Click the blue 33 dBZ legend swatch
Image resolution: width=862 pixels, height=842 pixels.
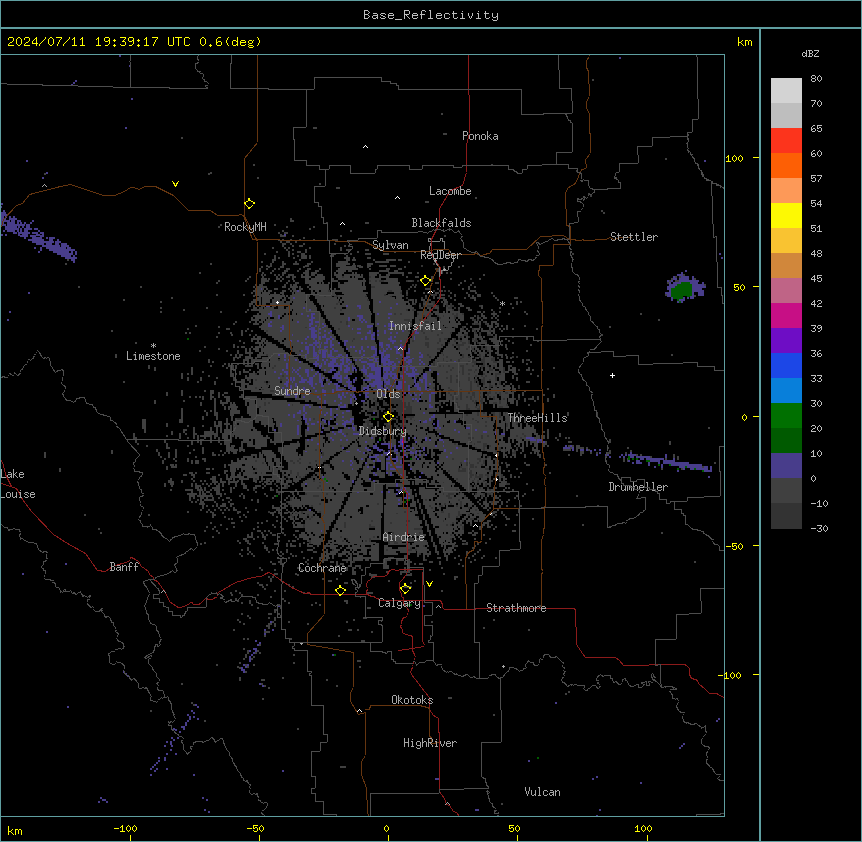click(x=786, y=365)
